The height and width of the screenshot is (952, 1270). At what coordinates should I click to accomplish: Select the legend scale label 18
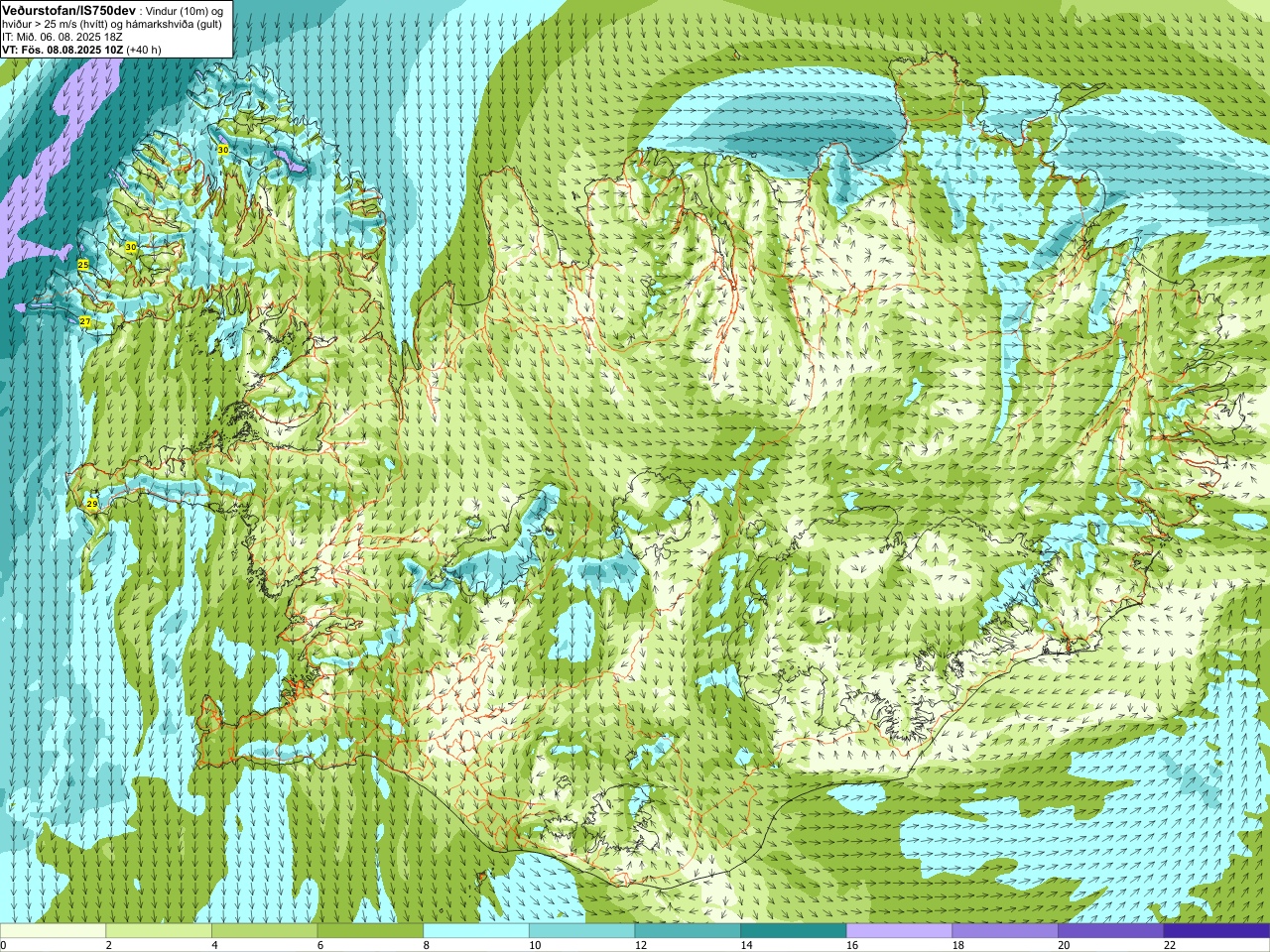[x=958, y=946]
